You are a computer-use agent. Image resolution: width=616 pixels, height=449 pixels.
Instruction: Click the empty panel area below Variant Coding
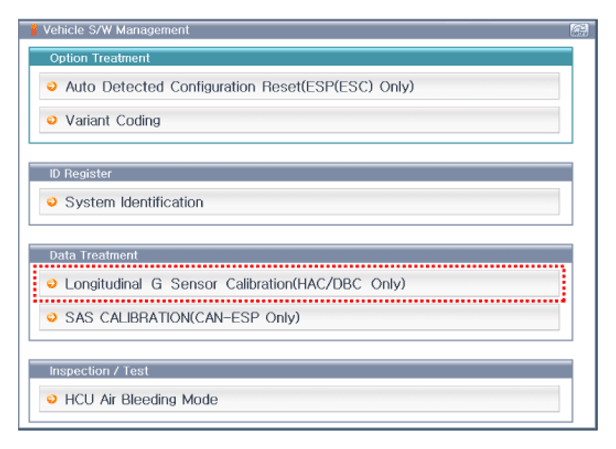301,138
